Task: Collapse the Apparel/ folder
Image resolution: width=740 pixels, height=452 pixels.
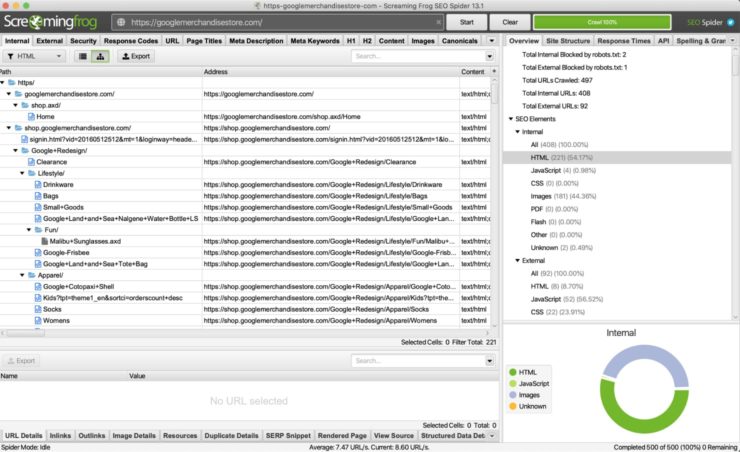Action: pyautogui.click(x=22, y=275)
